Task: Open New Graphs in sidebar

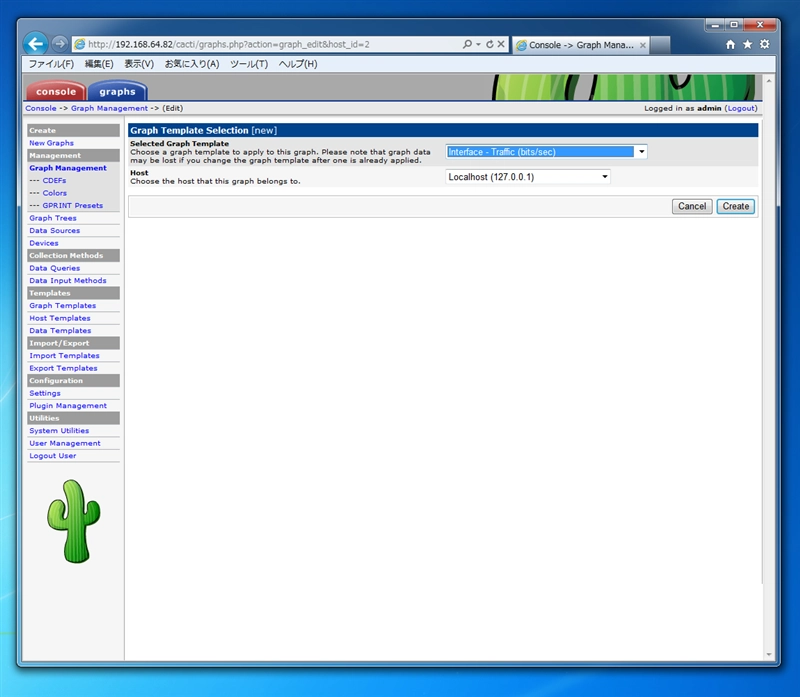Action: [x=52, y=143]
